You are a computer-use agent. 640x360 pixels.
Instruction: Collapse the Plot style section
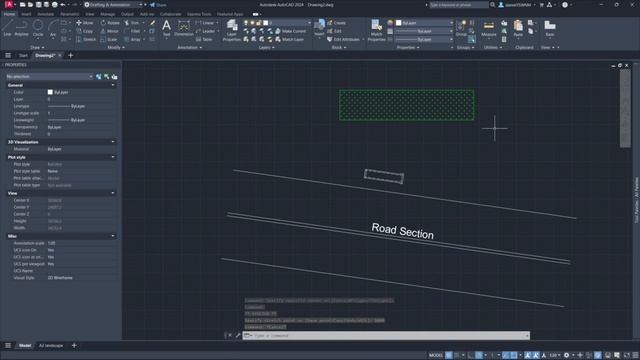coord(113,157)
